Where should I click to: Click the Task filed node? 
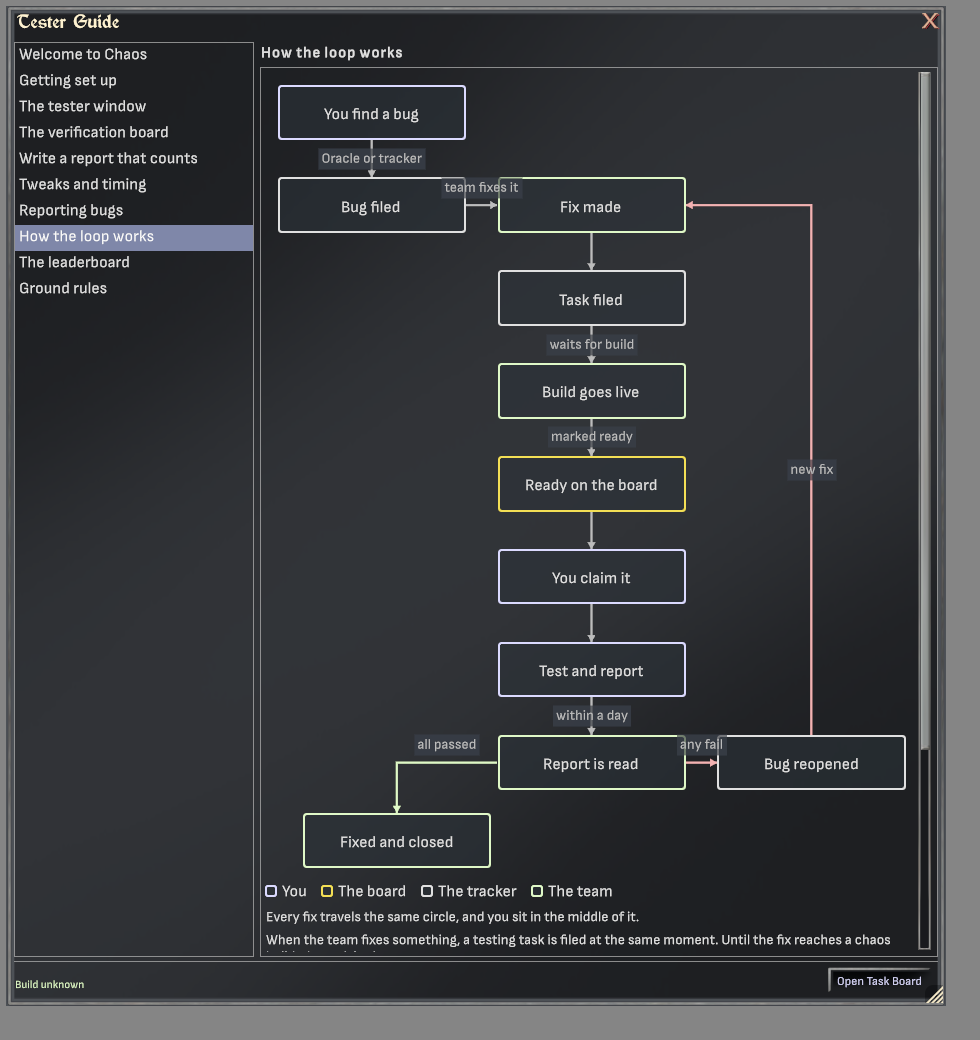(592, 298)
